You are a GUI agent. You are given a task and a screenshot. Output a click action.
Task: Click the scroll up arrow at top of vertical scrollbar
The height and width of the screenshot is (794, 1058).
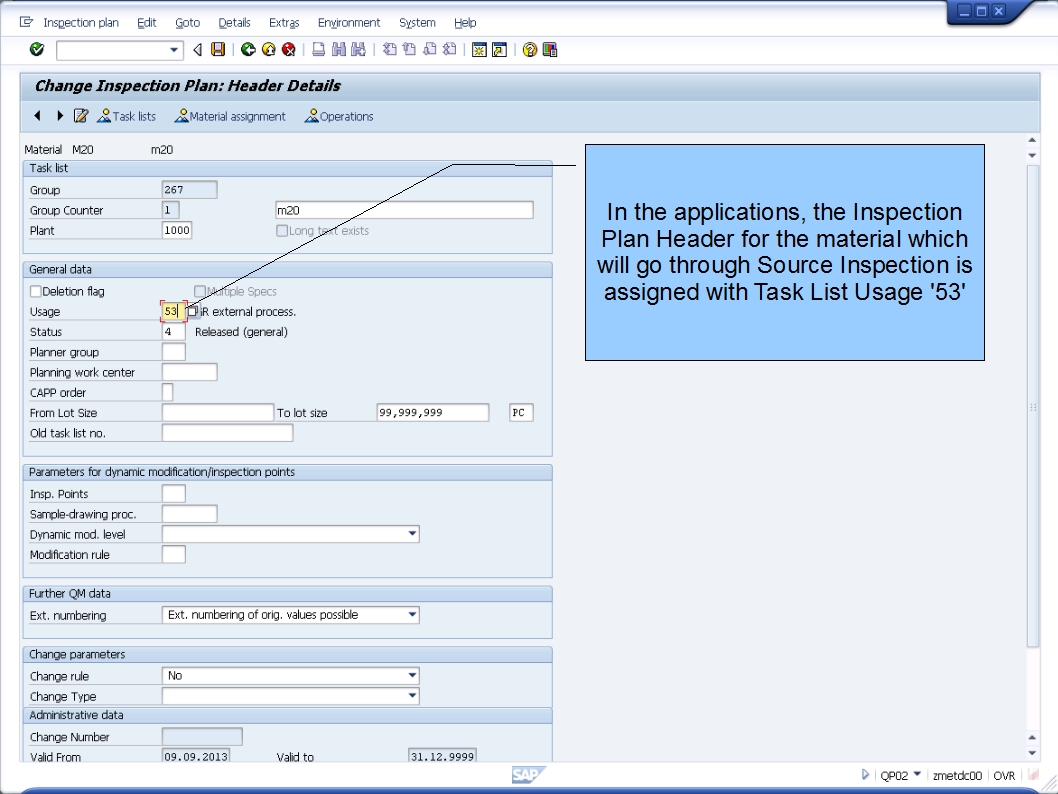pyautogui.click(x=1032, y=140)
